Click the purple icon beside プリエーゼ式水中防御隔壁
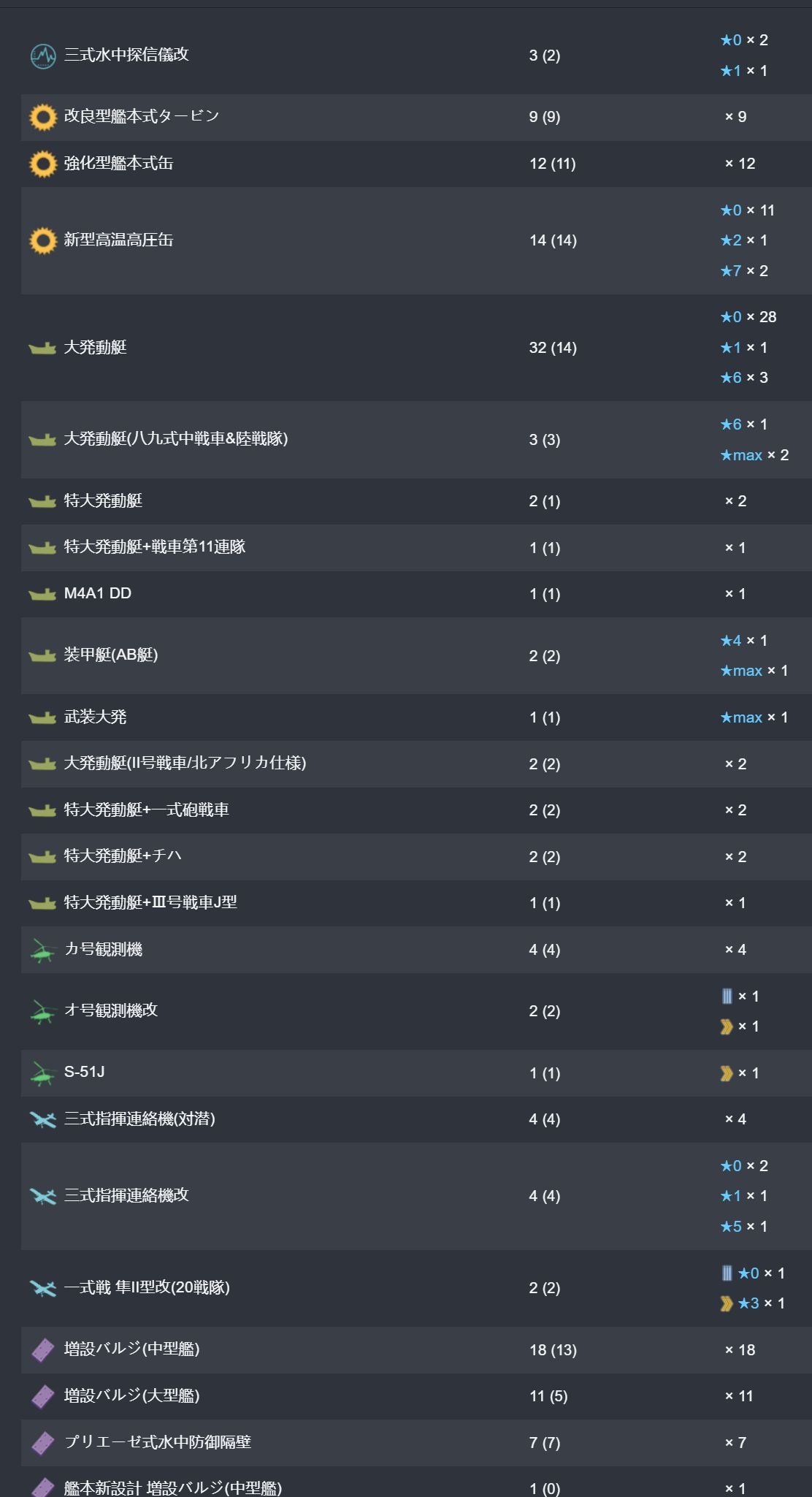The width and height of the screenshot is (812, 1497). coord(42,1442)
